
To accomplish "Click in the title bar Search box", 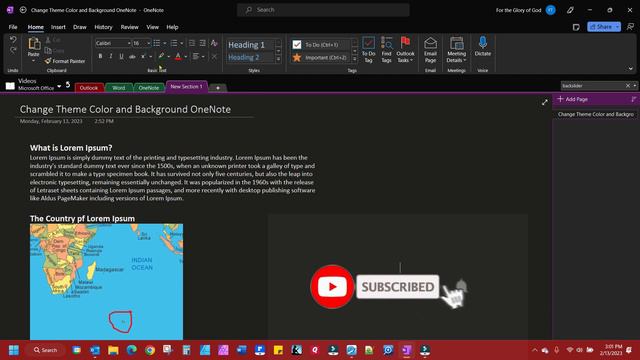I will (x=323, y=10).
